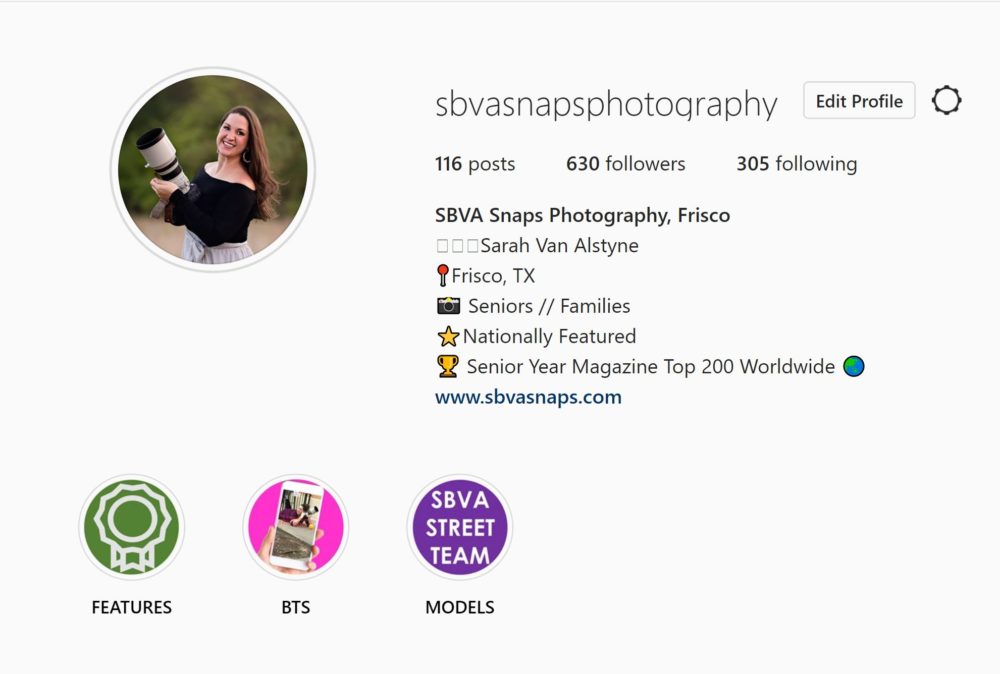The width and height of the screenshot is (1000, 674).
Task: Open the FEATURES highlight ribbon badge icon
Action: (132, 527)
